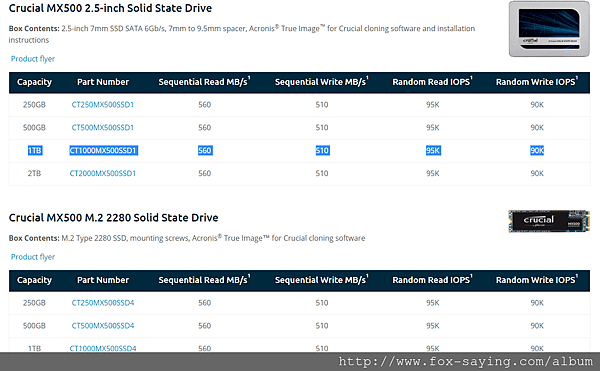Click the highlighted 90K random write value

[x=537, y=150]
